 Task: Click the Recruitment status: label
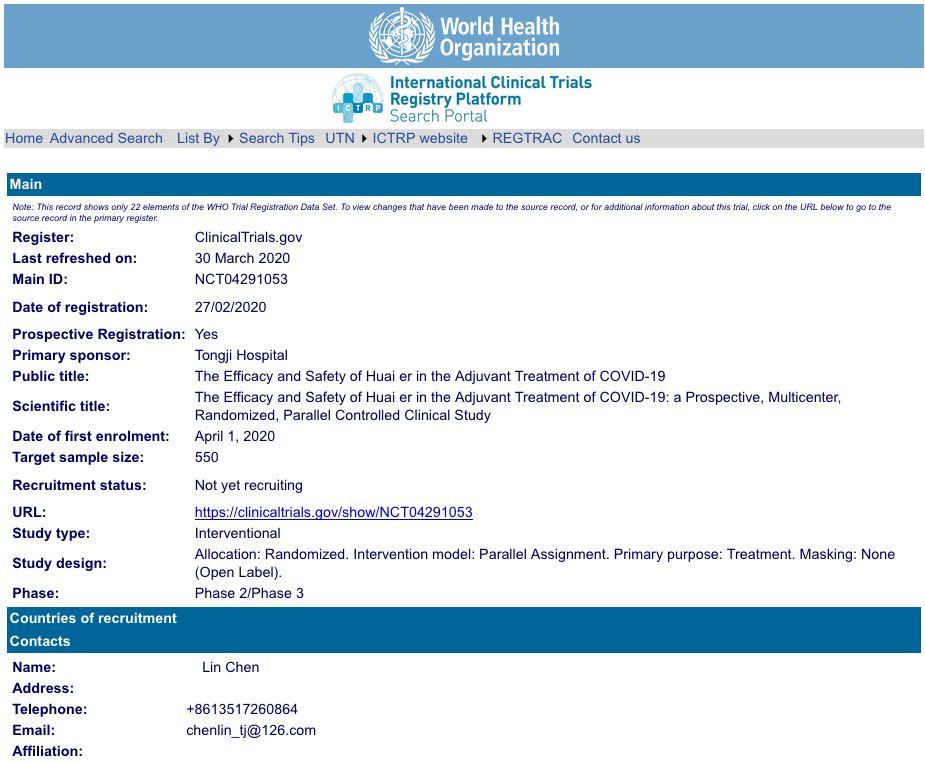[x=79, y=485]
